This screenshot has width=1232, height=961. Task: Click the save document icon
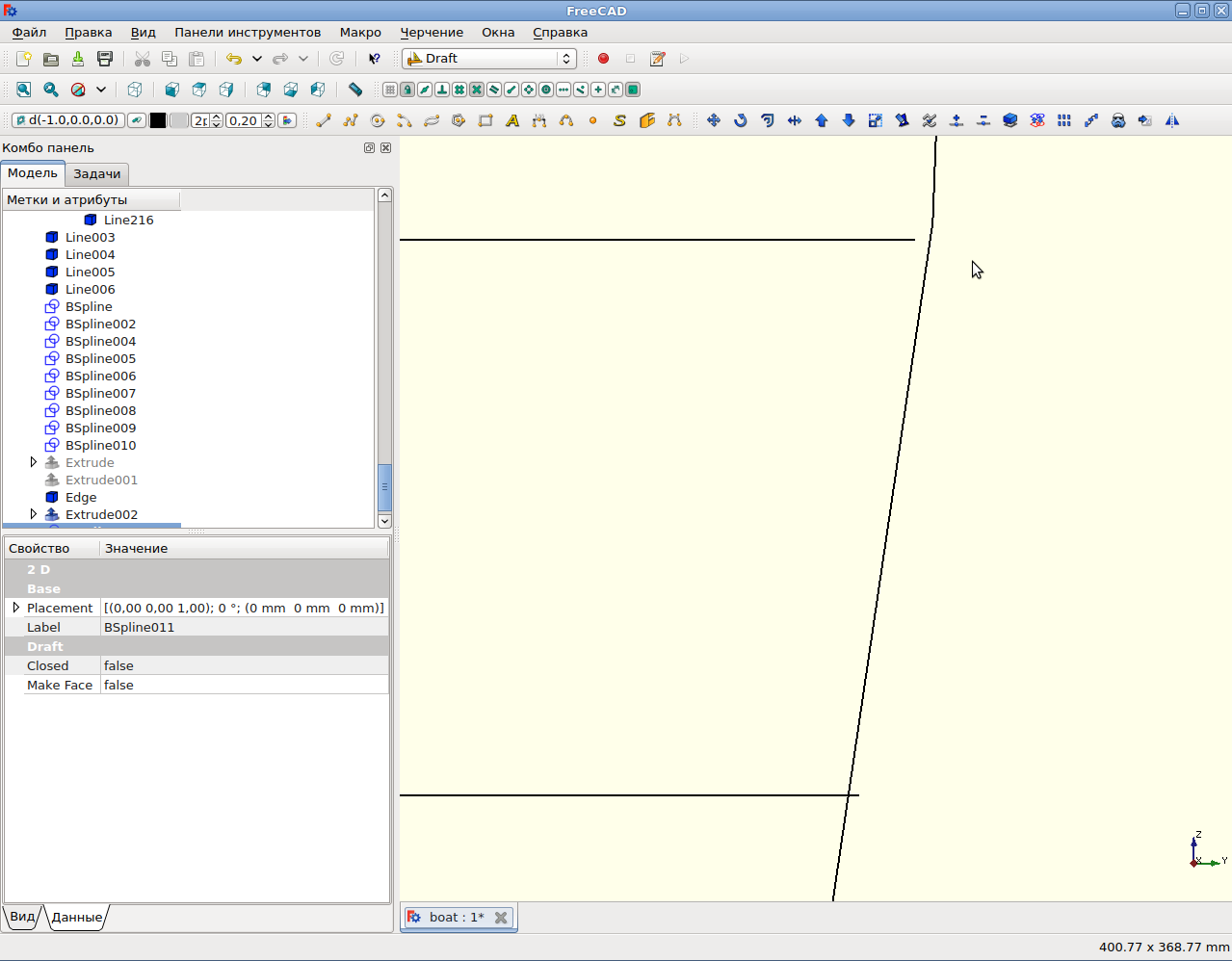pos(105,59)
